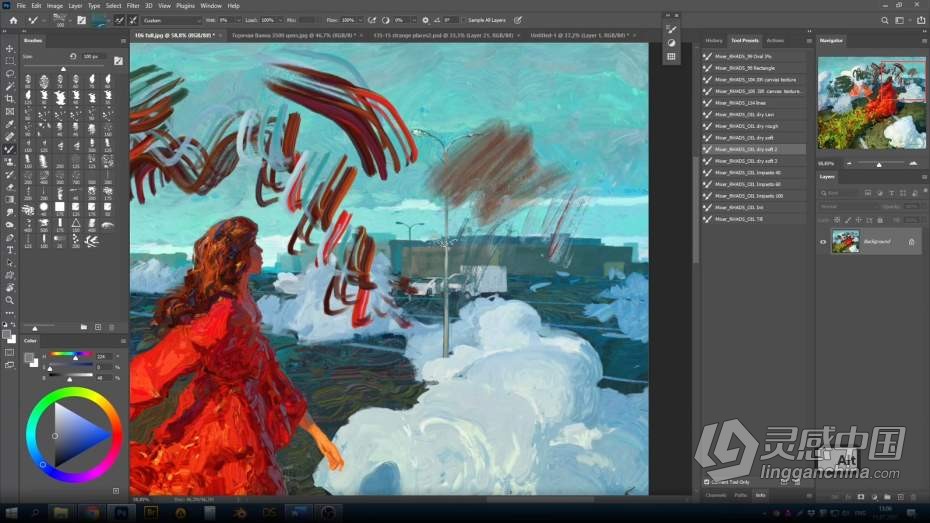Image resolution: width=930 pixels, height=523 pixels.
Task: Select the Lasso tool
Action: pyautogui.click(x=9, y=73)
